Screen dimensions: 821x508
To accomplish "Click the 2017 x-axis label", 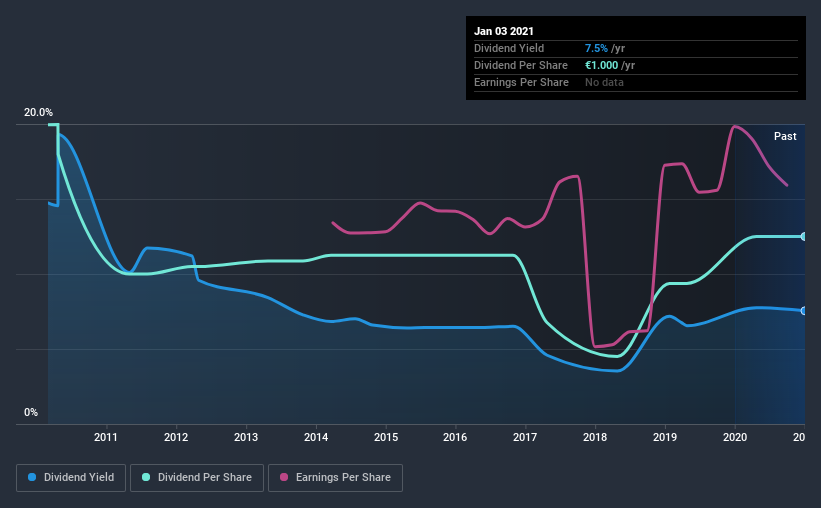I will pyautogui.click(x=525, y=437).
